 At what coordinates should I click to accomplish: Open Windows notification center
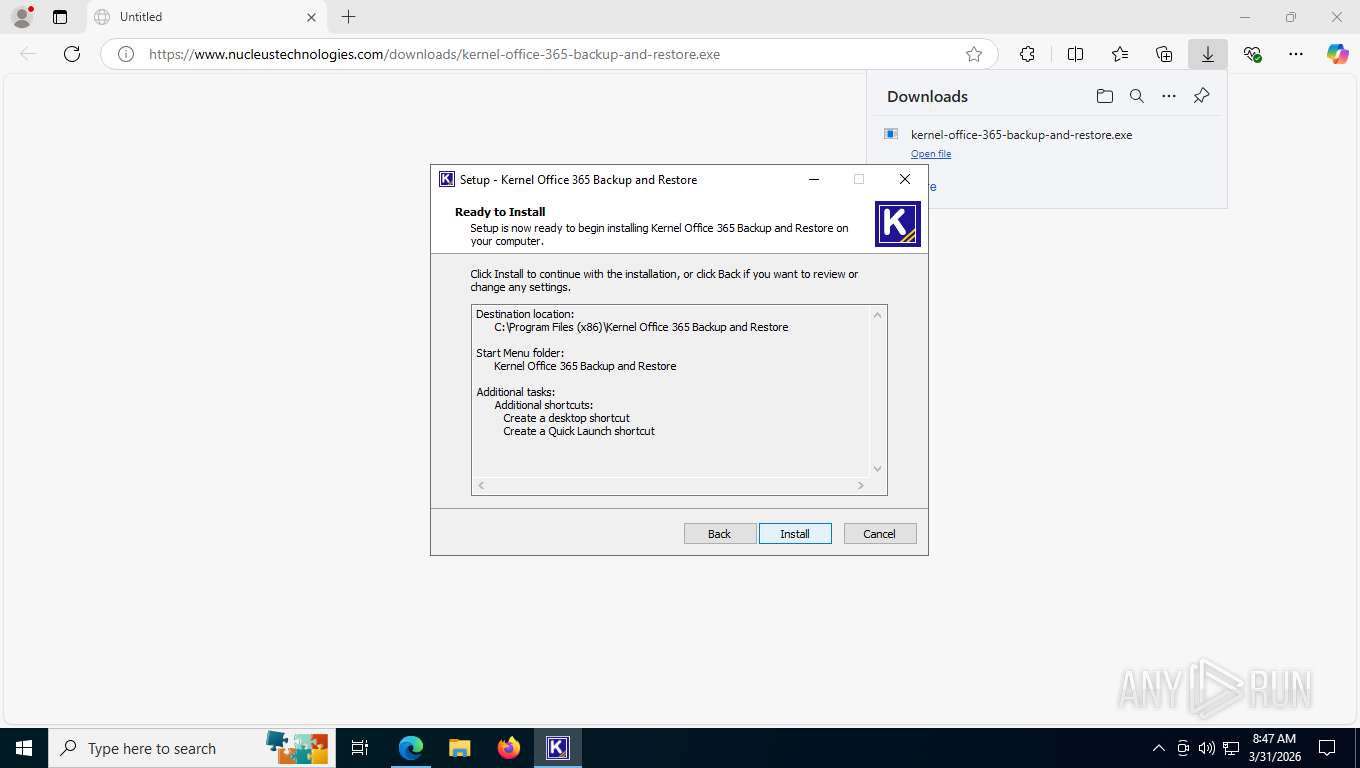click(x=1327, y=748)
